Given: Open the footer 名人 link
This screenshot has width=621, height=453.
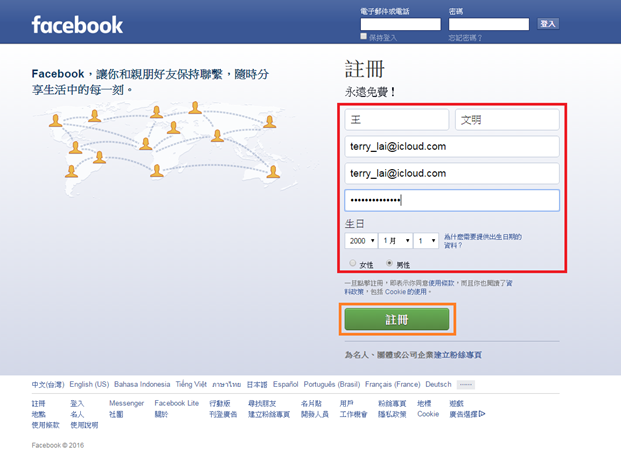Looking at the screenshot, I should pyautogui.click(x=77, y=414).
